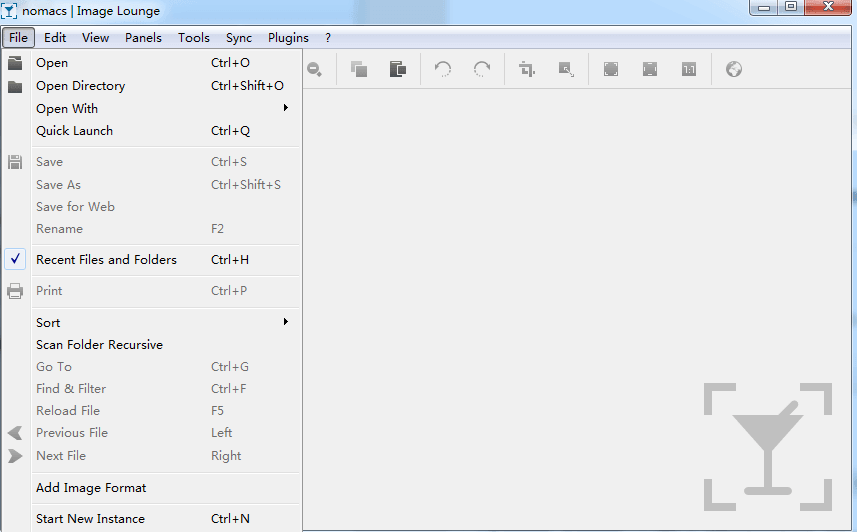857x532 pixels.
Task: Select the crop tool icon
Action: click(x=527, y=69)
